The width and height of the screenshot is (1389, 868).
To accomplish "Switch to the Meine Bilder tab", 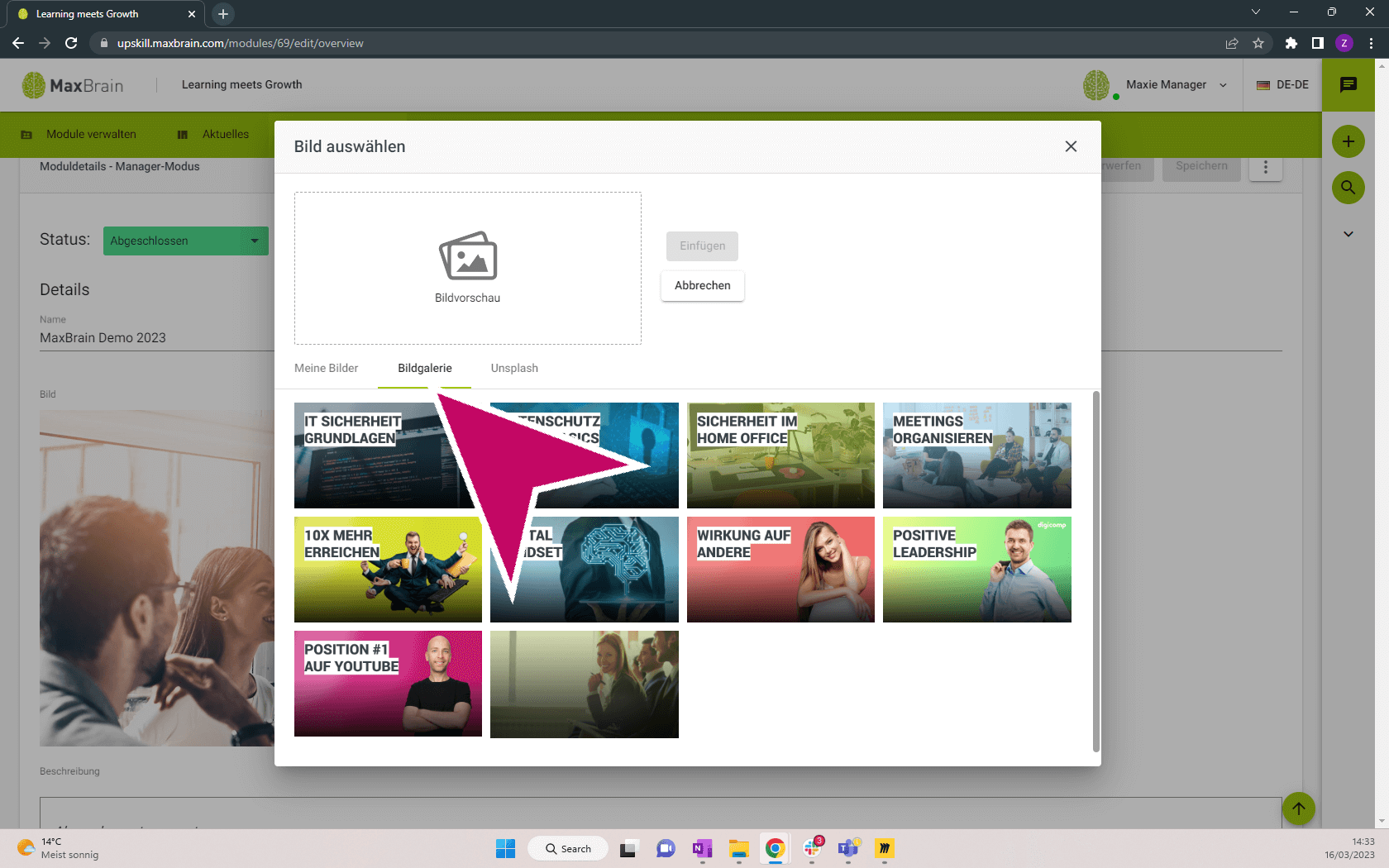I will [327, 369].
